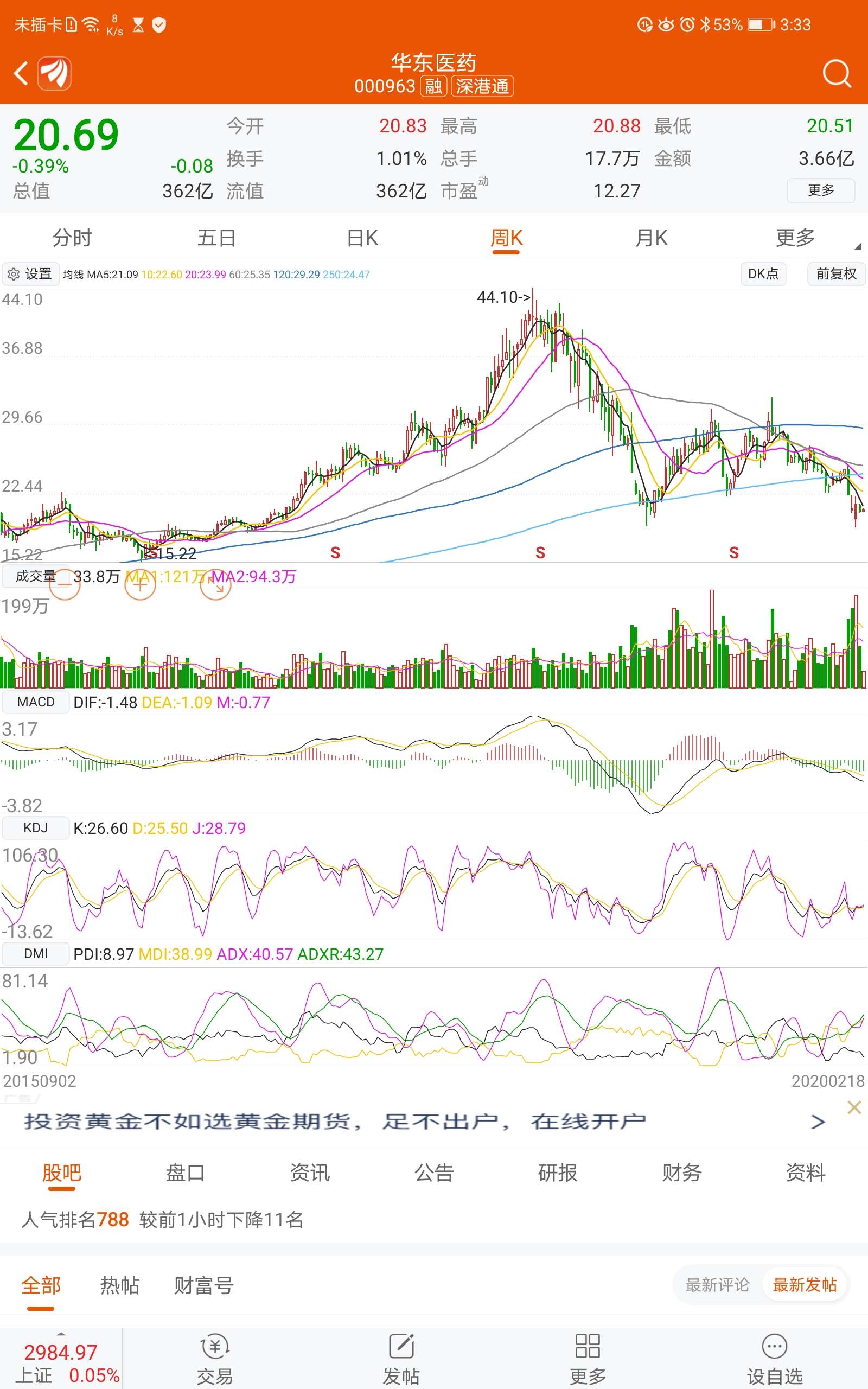Tap the 20200218 end date label
Viewport: 868px width, 1389px height.
828,1081
